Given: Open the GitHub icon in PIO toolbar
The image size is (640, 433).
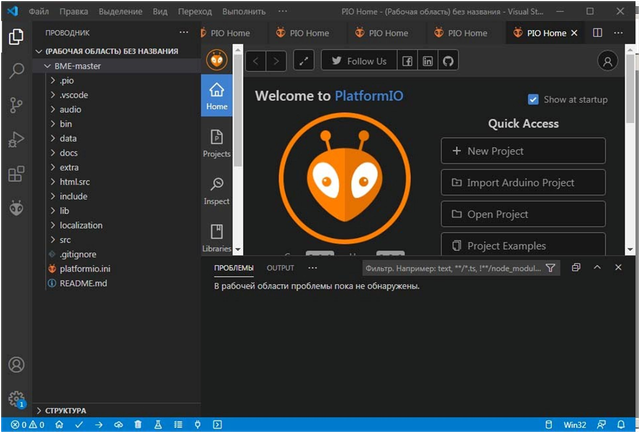Looking at the screenshot, I should pos(448,61).
